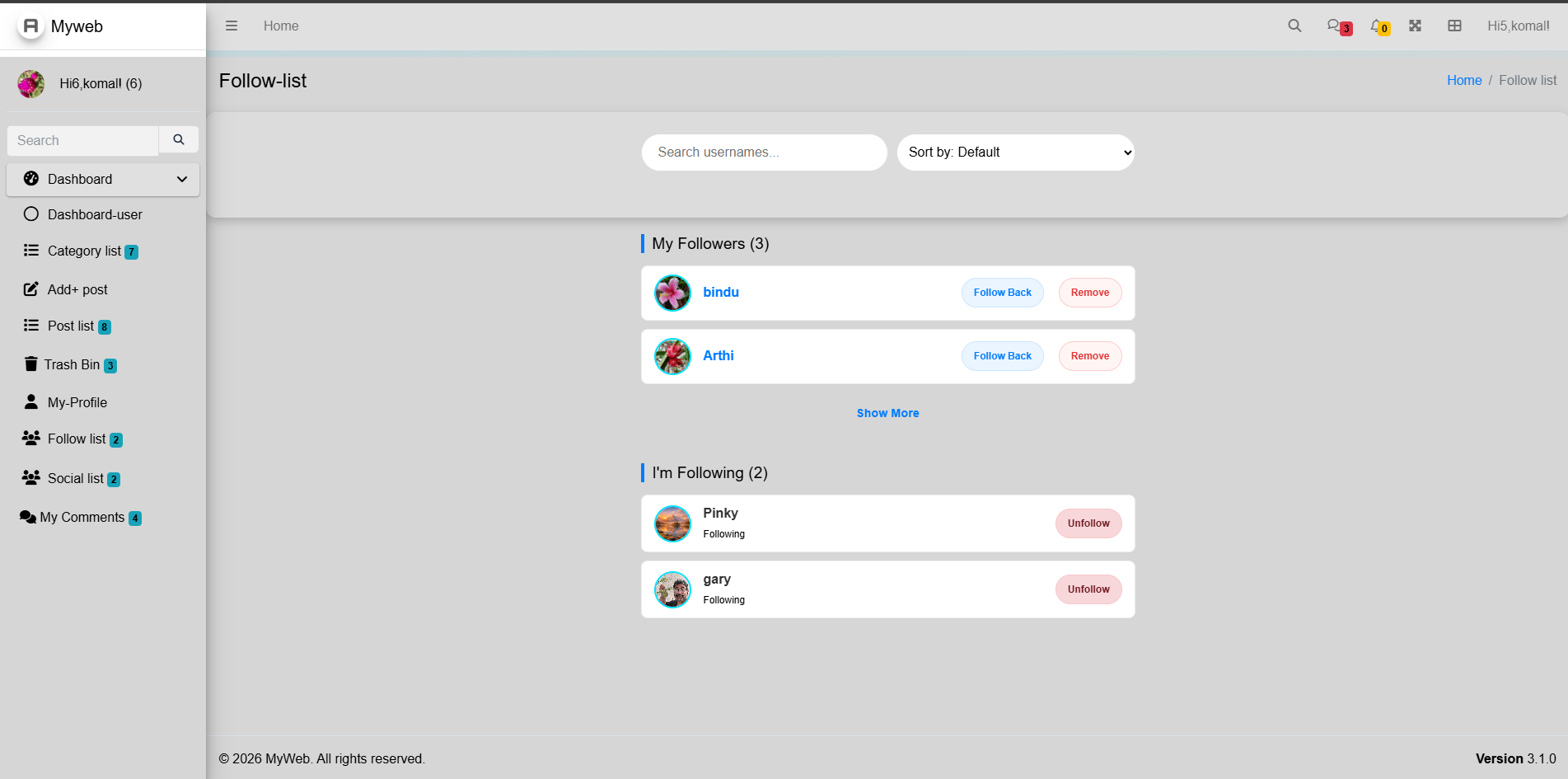Click the Follow list people icon
The width and height of the screenshot is (1568, 779).
[x=31, y=438]
